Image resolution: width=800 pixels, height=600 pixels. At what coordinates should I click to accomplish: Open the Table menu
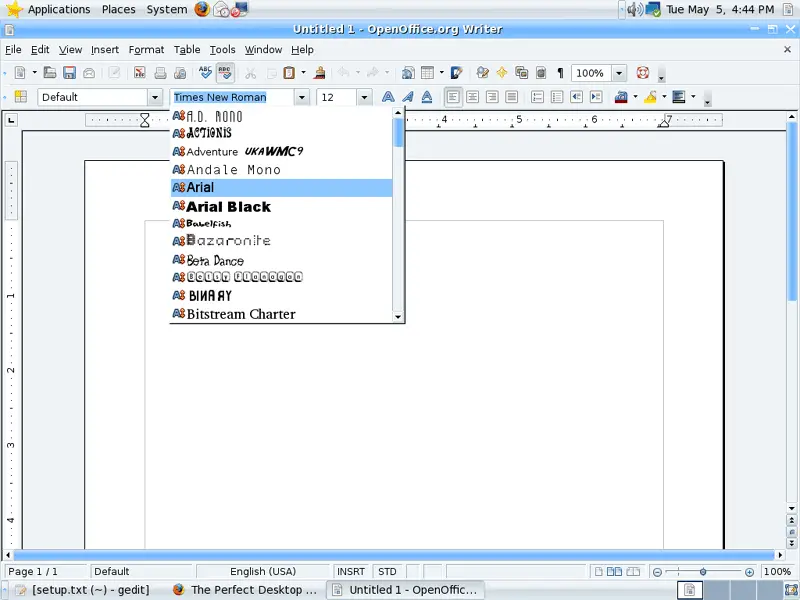(x=187, y=49)
